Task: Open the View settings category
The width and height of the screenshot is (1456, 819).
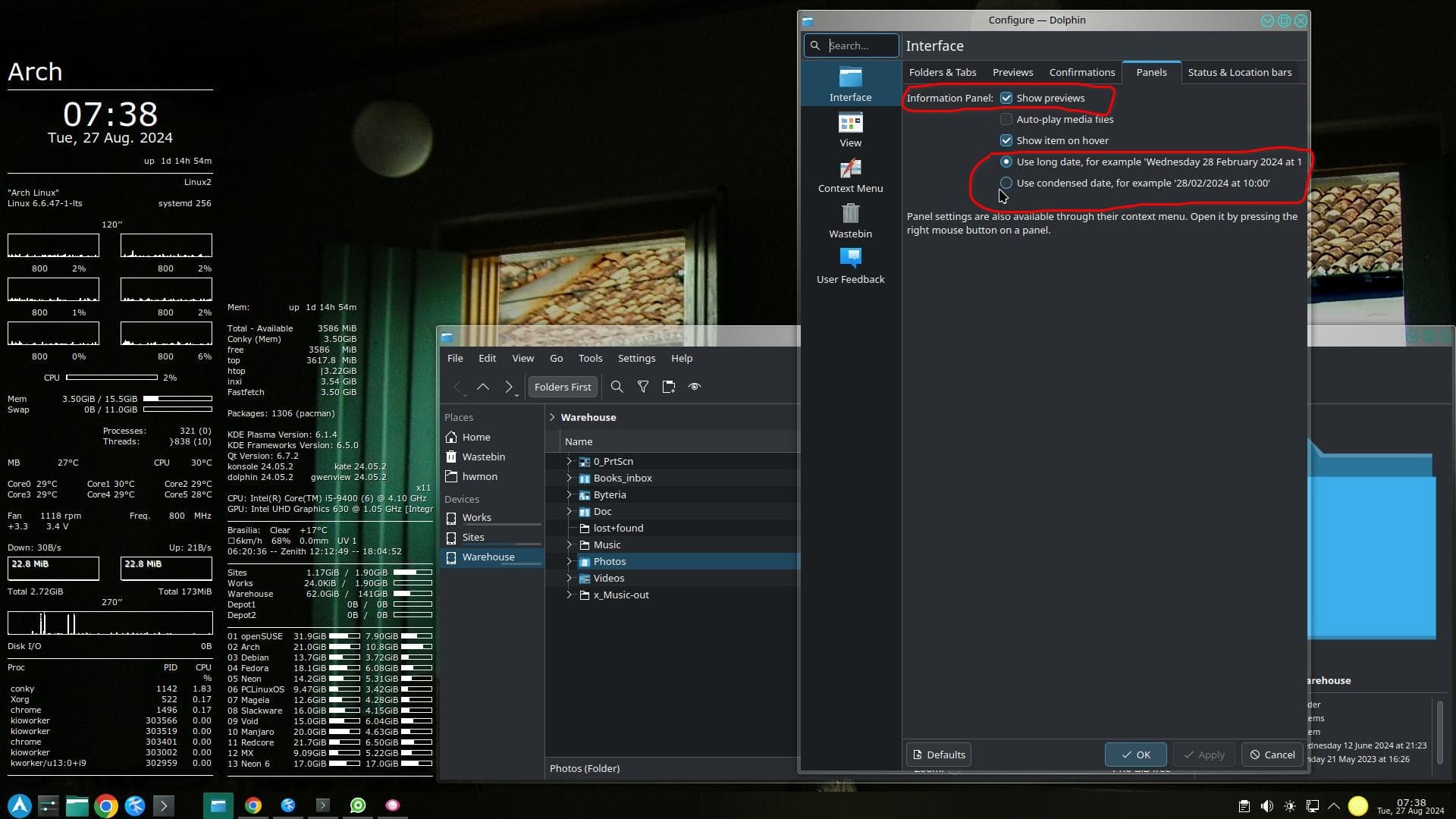Action: point(850,130)
